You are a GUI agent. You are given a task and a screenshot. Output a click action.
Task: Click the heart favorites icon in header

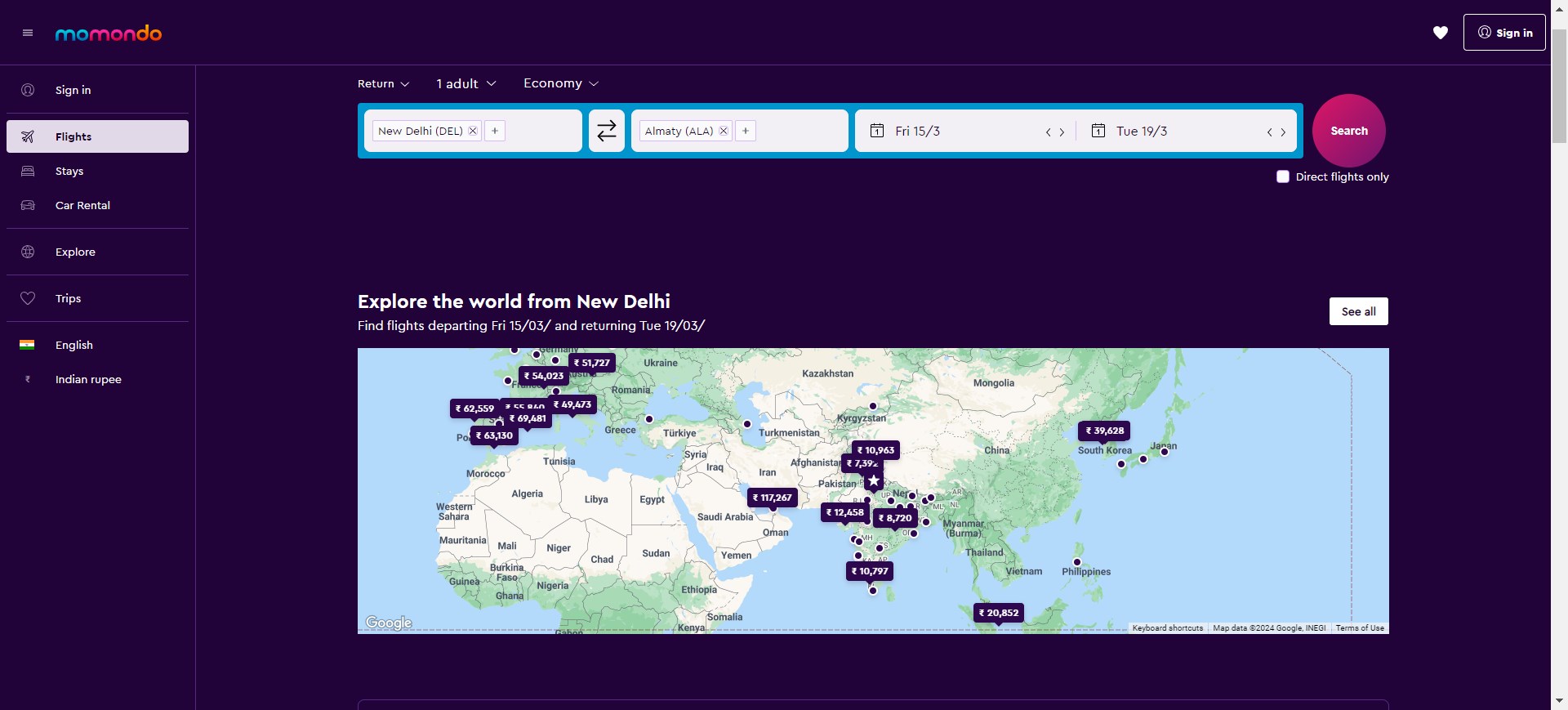(x=1441, y=33)
